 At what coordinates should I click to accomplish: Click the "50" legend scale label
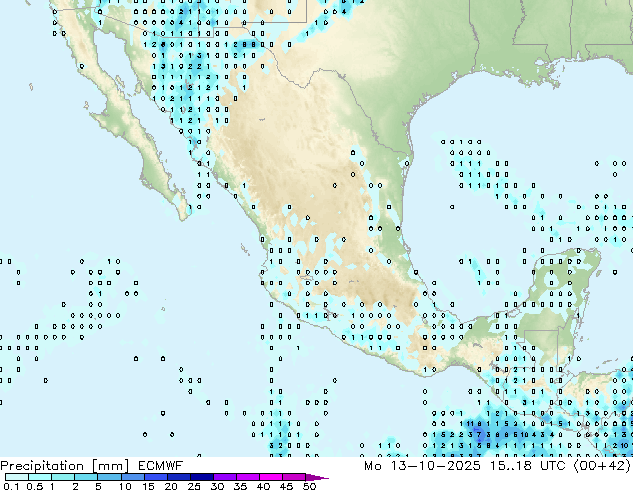pos(310,486)
